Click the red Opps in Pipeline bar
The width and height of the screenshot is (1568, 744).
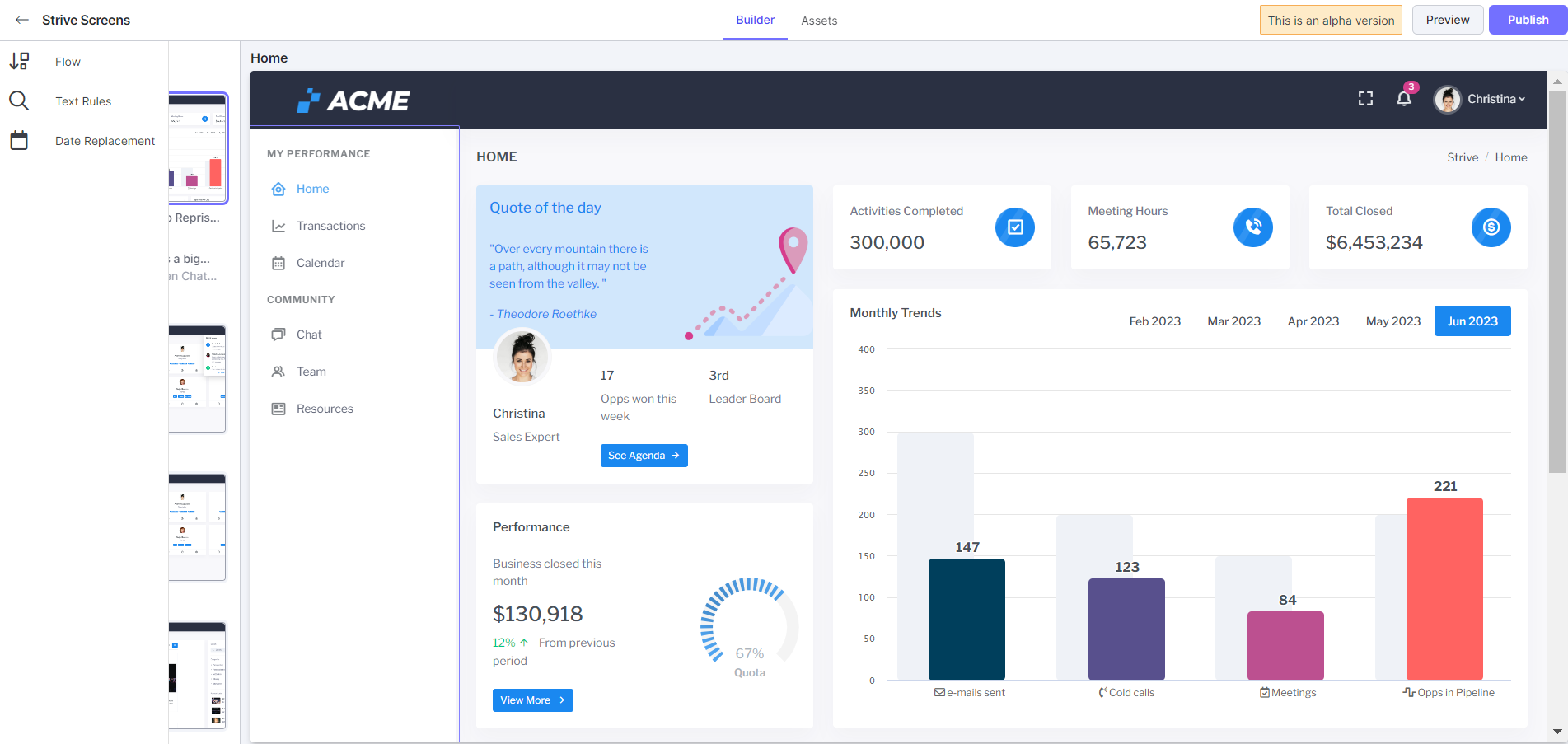[1444, 588]
